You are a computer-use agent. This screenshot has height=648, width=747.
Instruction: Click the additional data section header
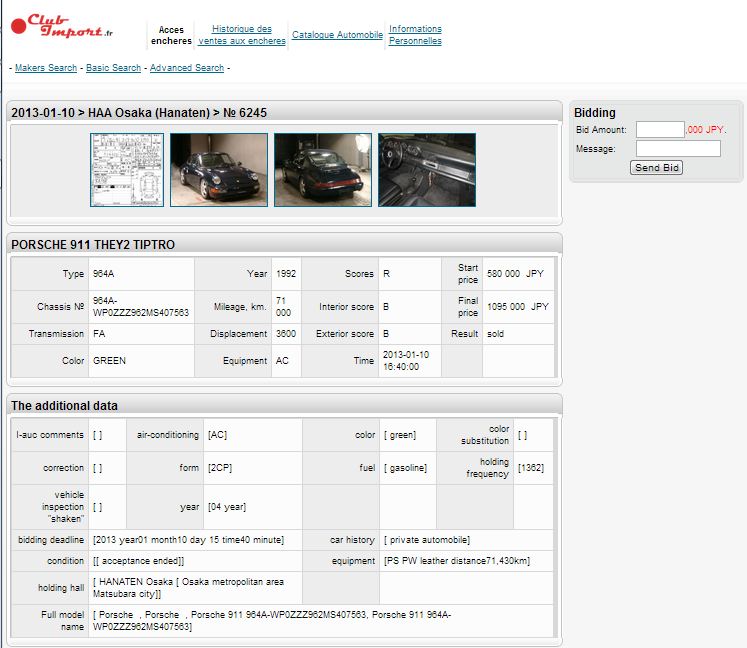pos(64,406)
